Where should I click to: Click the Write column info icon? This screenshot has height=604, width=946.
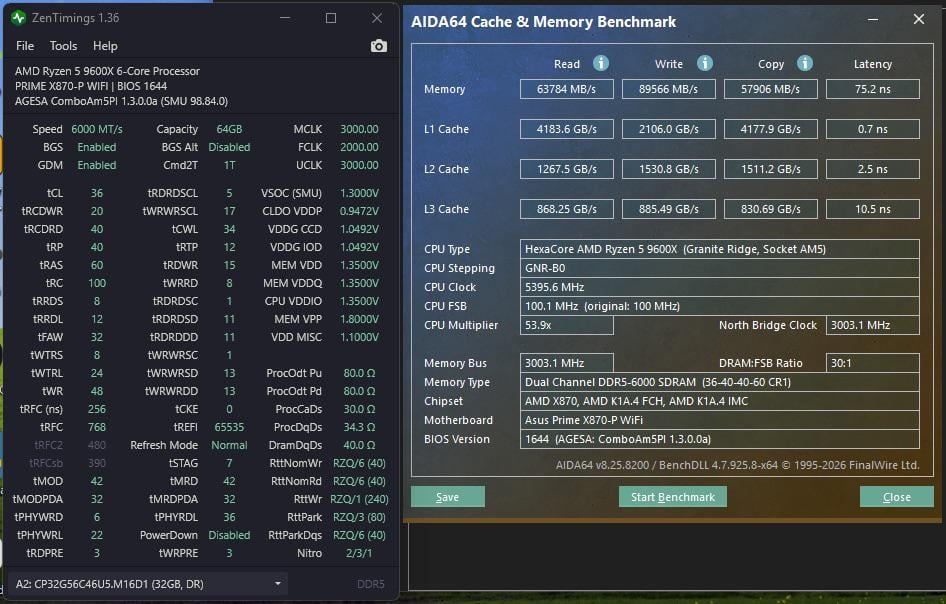pyautogui.click(x=705, y=63)
